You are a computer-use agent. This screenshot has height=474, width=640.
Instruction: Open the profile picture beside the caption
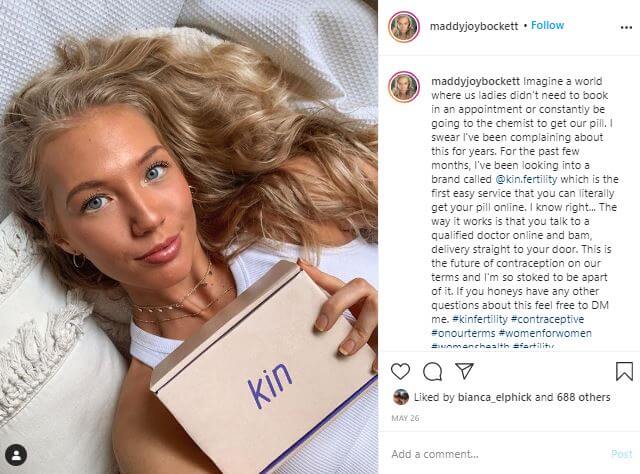click(404, 86)
